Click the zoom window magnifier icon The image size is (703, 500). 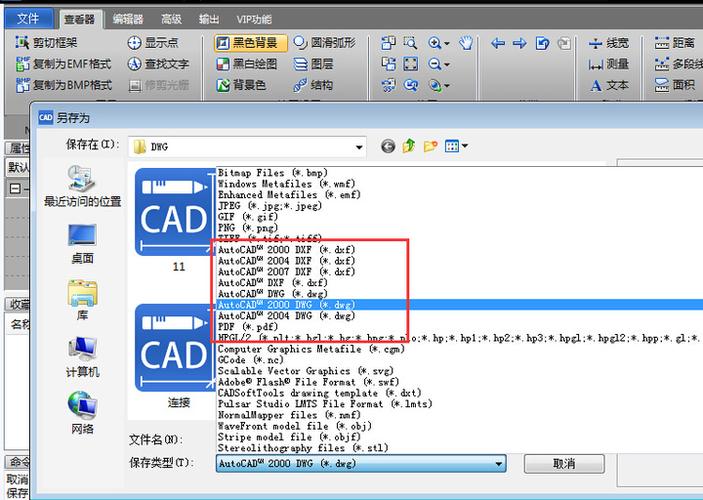point(410,43)
